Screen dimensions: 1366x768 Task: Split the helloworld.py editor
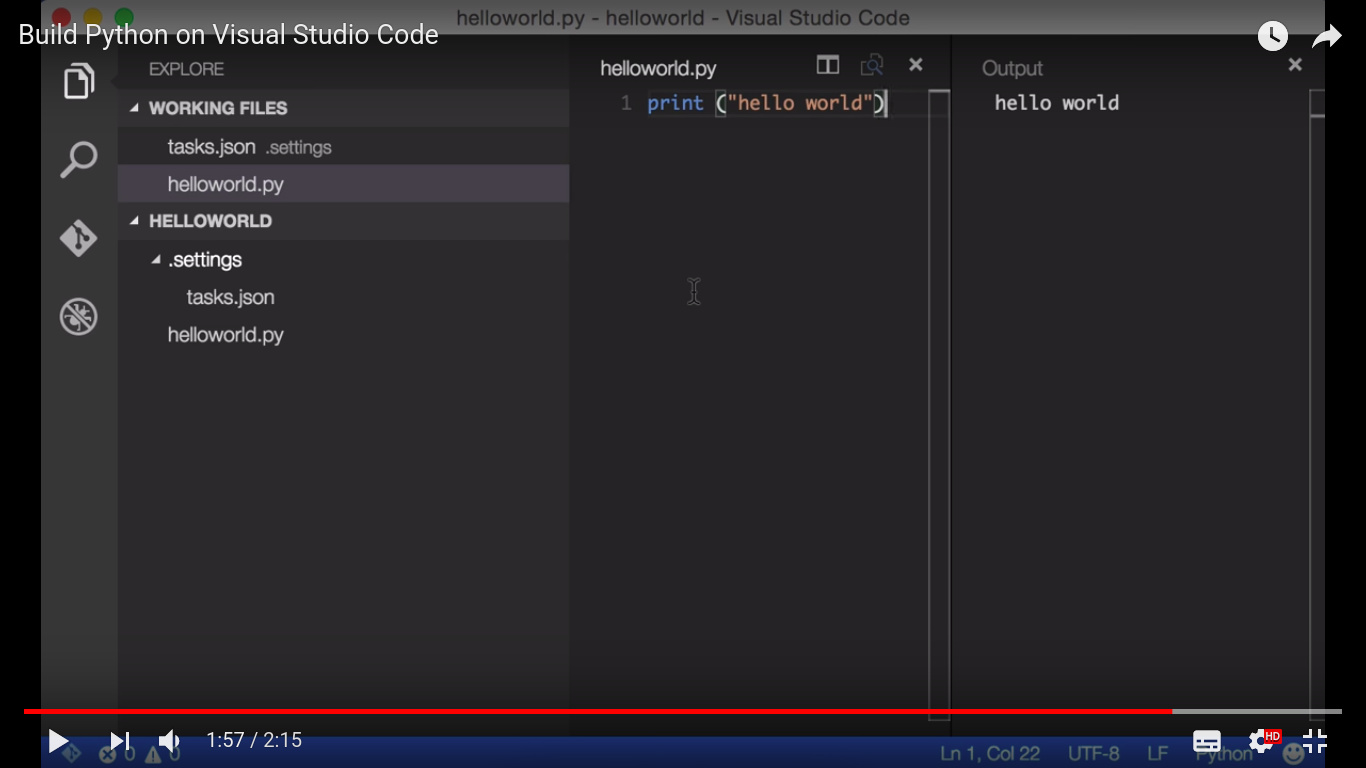[827, 65]
